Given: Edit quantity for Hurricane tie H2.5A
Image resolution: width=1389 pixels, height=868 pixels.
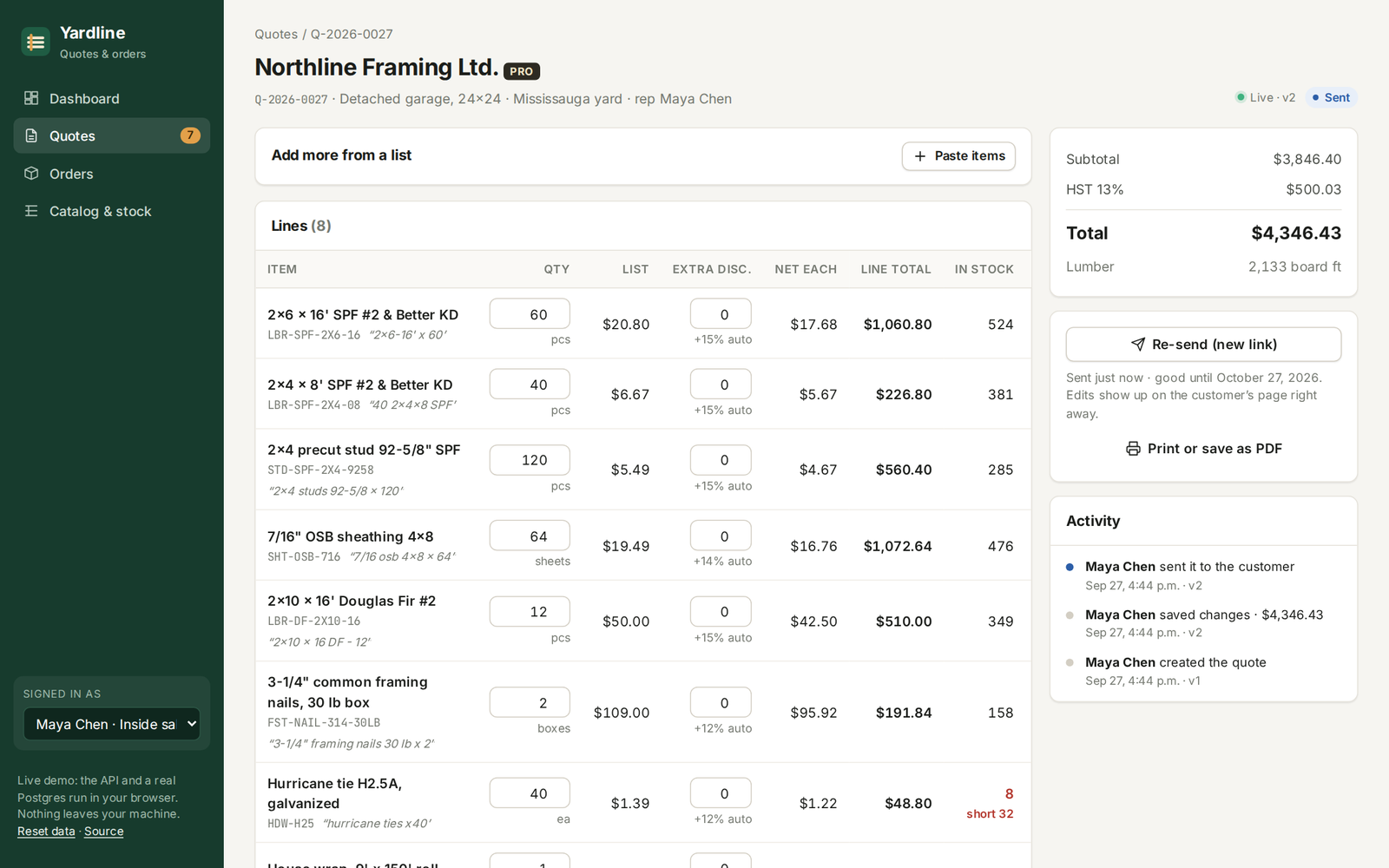Looking at the screenshot, I should (x=530, y=793).
